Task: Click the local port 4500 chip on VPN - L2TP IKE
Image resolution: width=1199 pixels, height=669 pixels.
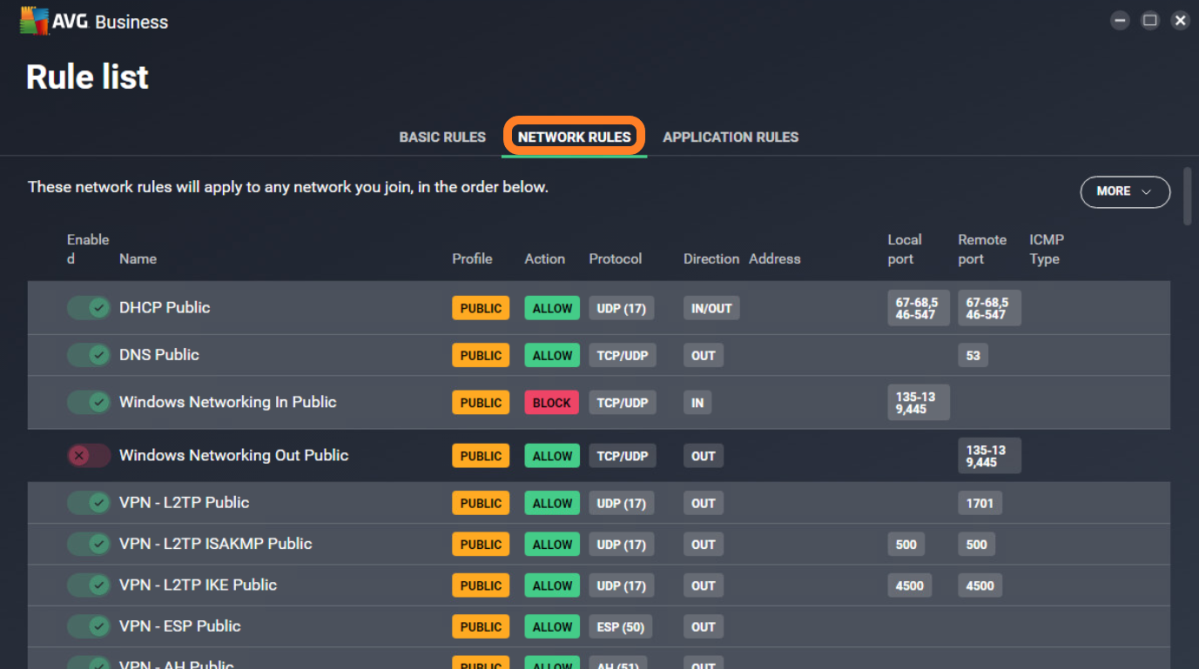Action: [909, 585]
